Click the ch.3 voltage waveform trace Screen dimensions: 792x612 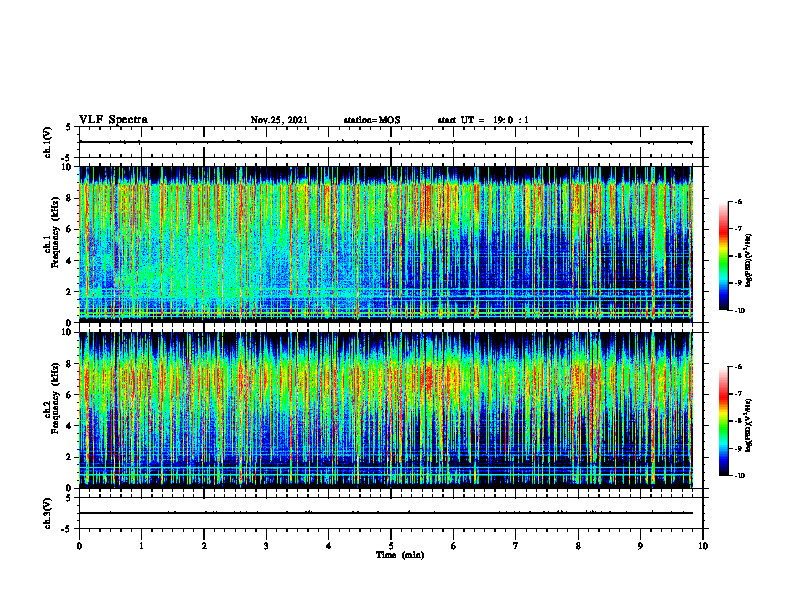(x=385, y=513)
